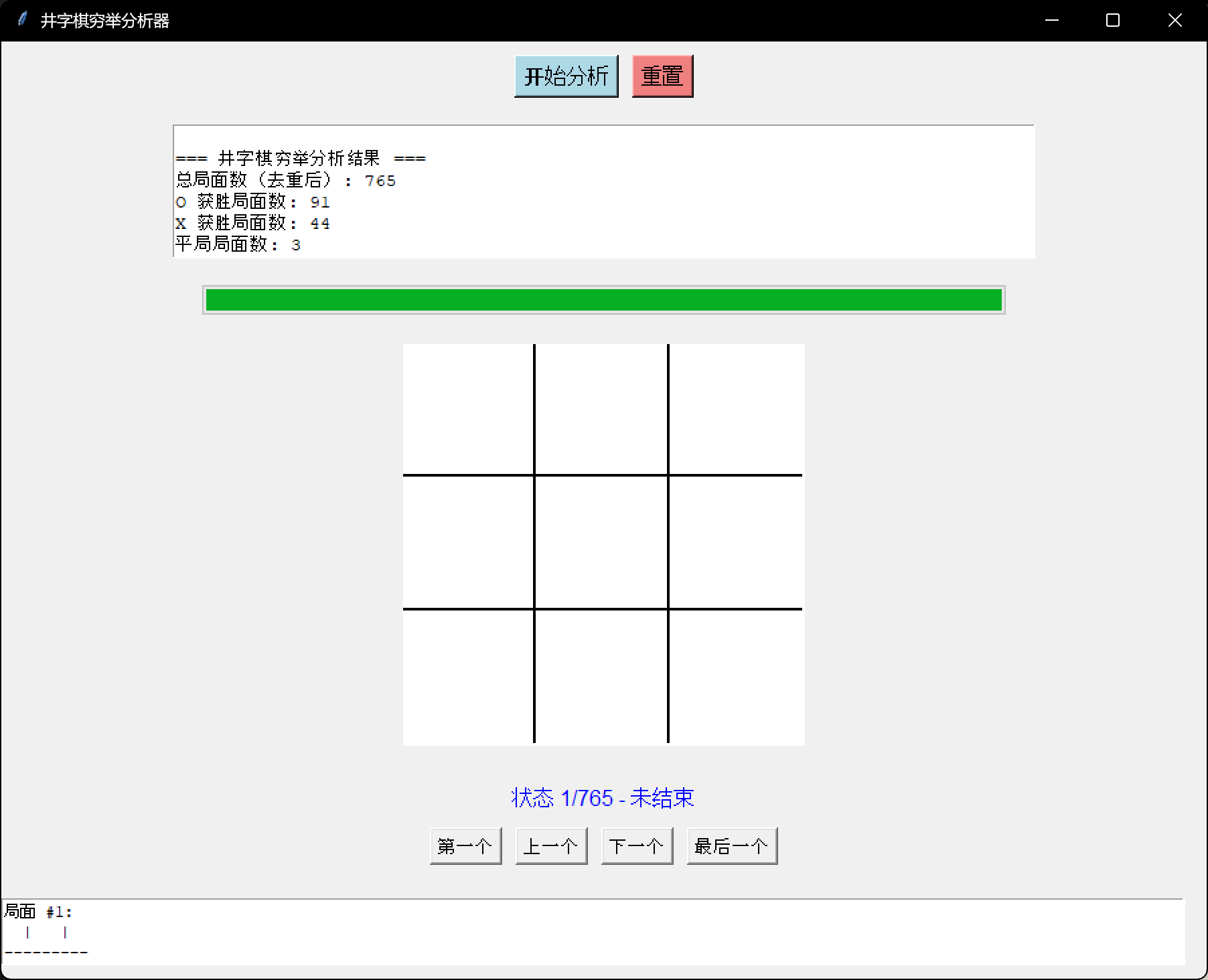Click the window title text 井字棋穷举分析器
1208x980 pixels.
(106, 20)
